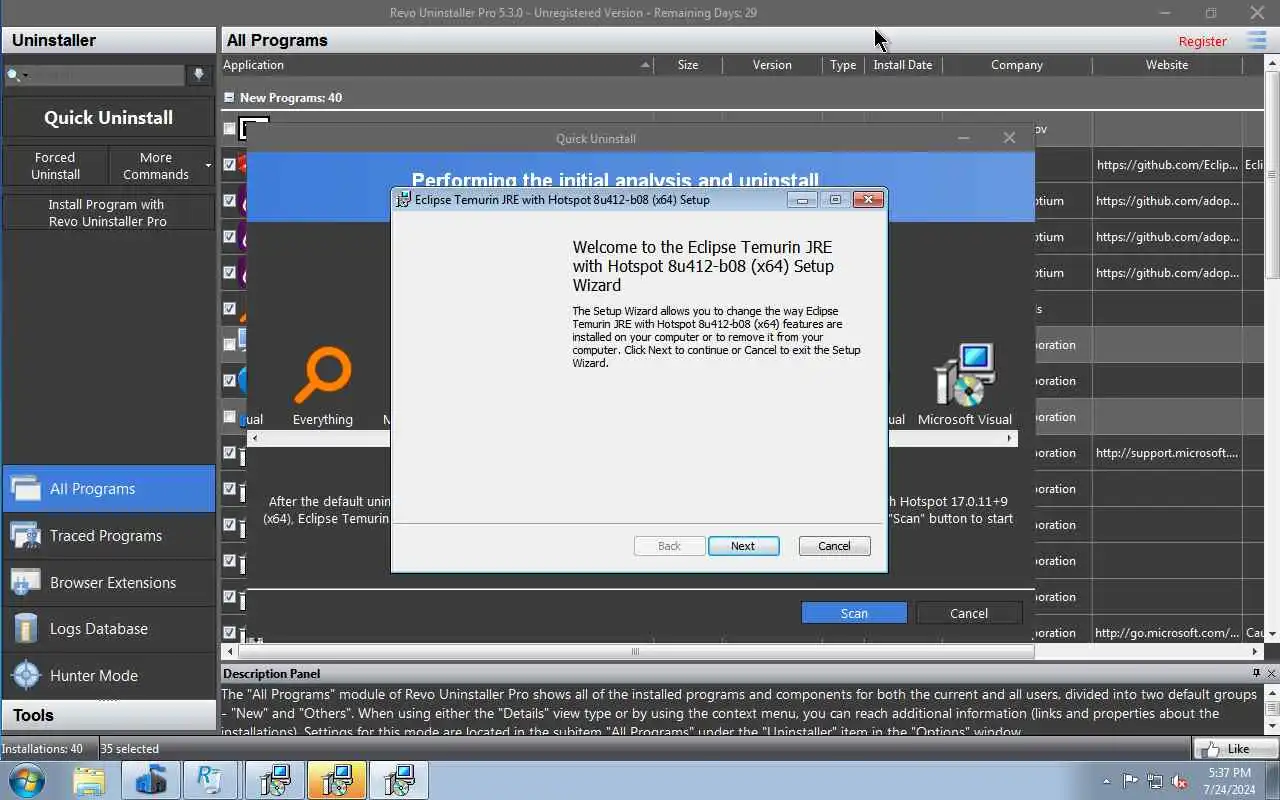The width and height of the screenshot is (1280, 800).
Task: Open Logs Database module
Action: (x=108, y=629)
